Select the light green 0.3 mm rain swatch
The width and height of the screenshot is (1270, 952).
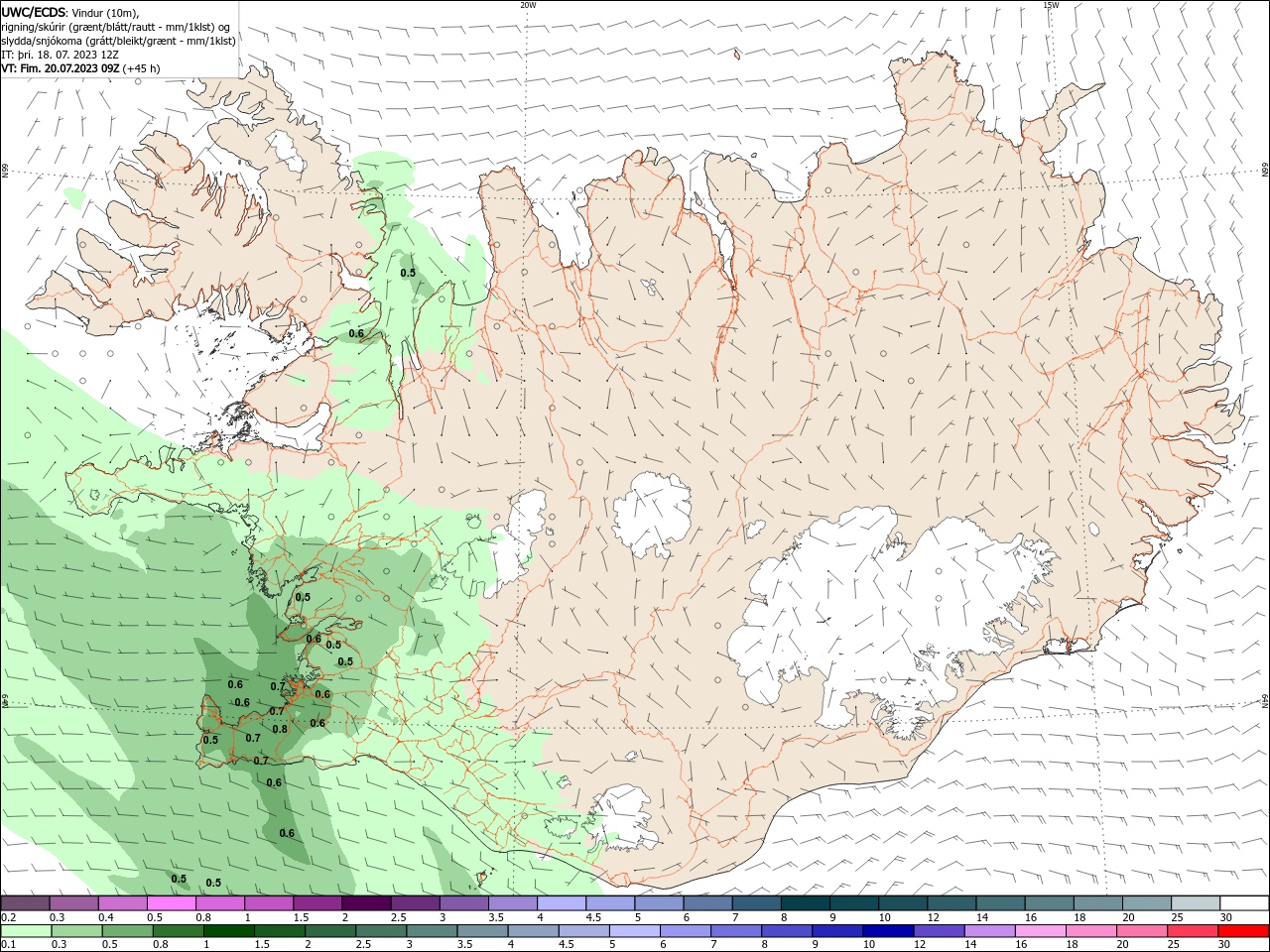77,931
